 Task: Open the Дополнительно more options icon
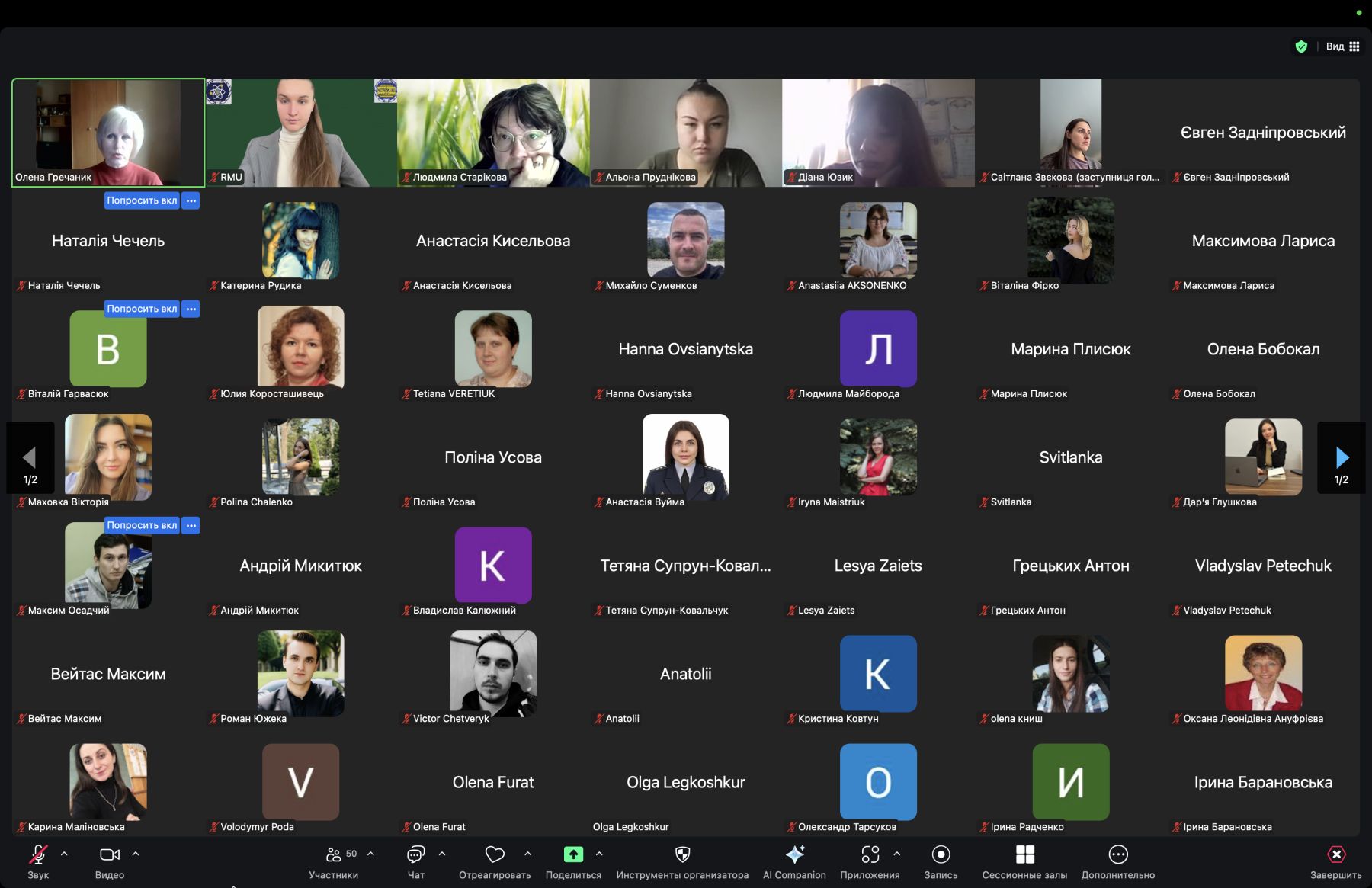point(1117,854)
